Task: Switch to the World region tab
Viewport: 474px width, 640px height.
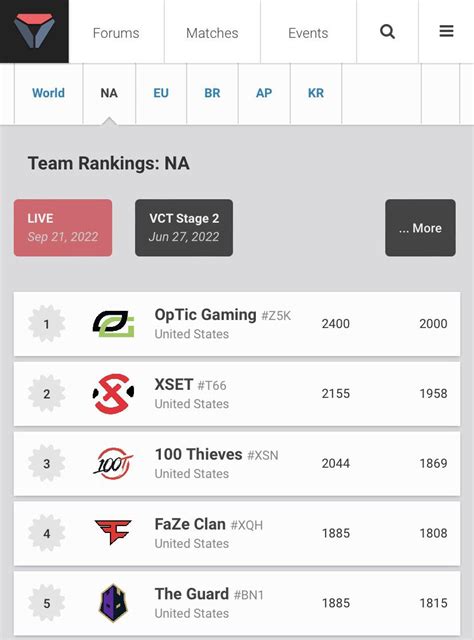Action: tap(48, 93)
